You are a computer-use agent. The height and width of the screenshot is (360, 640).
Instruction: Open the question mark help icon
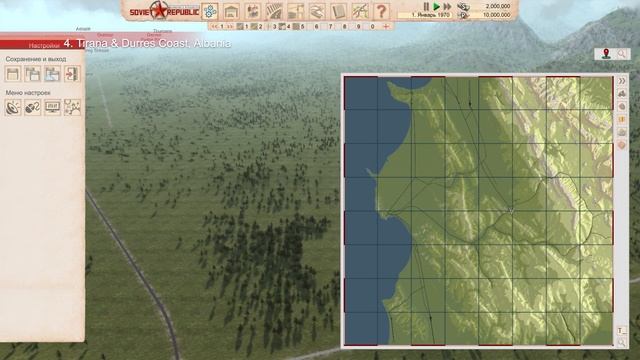click(x=381, y=11)
